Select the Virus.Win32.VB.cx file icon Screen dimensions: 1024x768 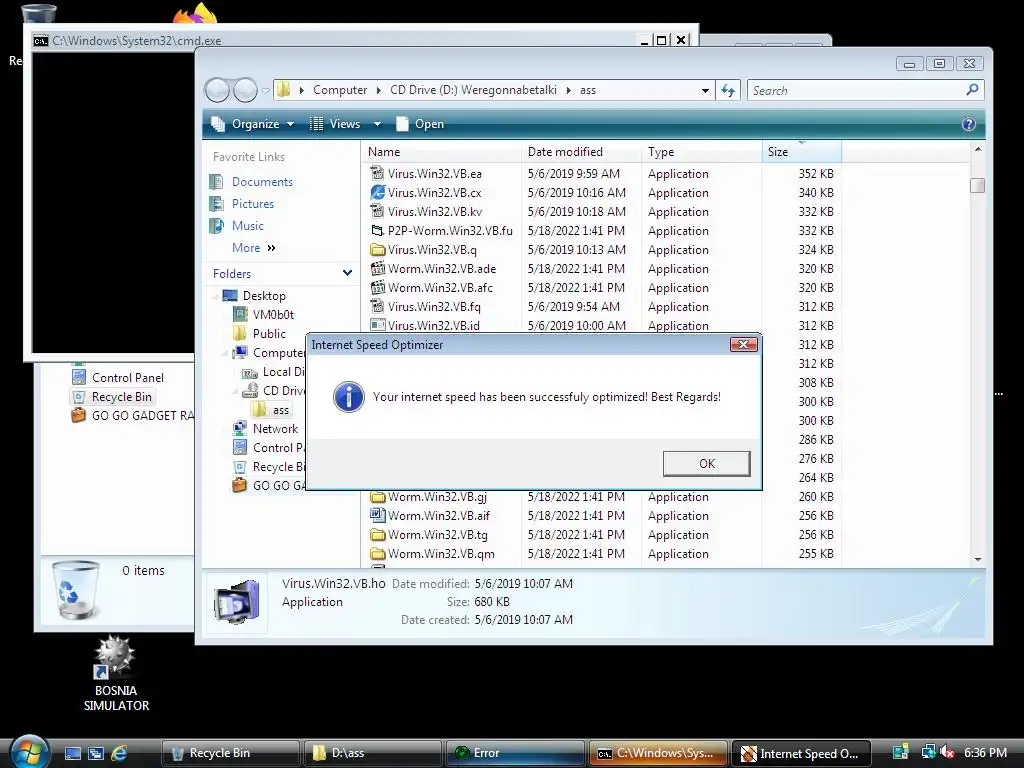tap(377, 193)
